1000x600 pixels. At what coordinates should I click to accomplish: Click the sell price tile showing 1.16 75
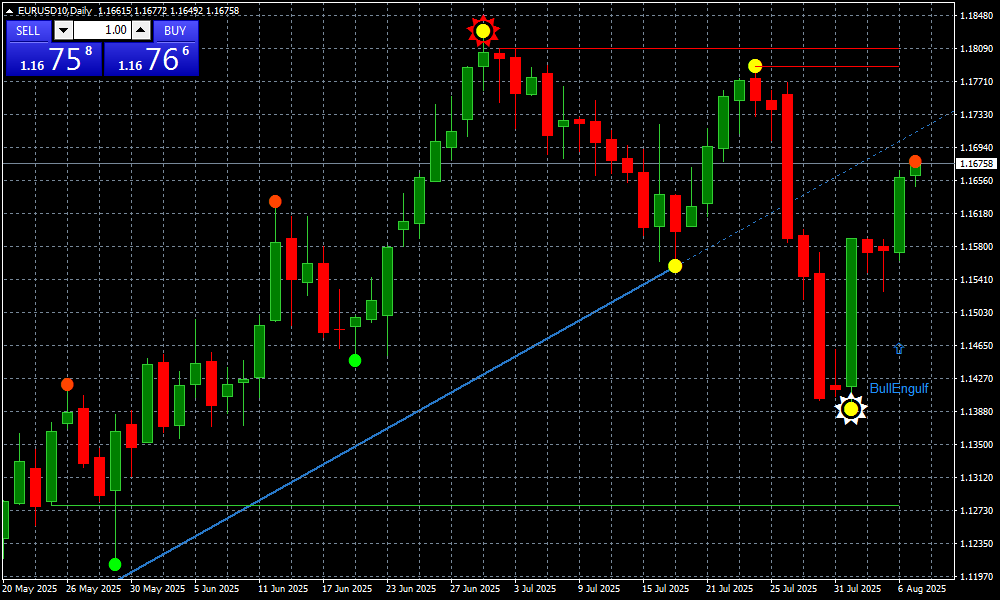(x=52, y=59)
